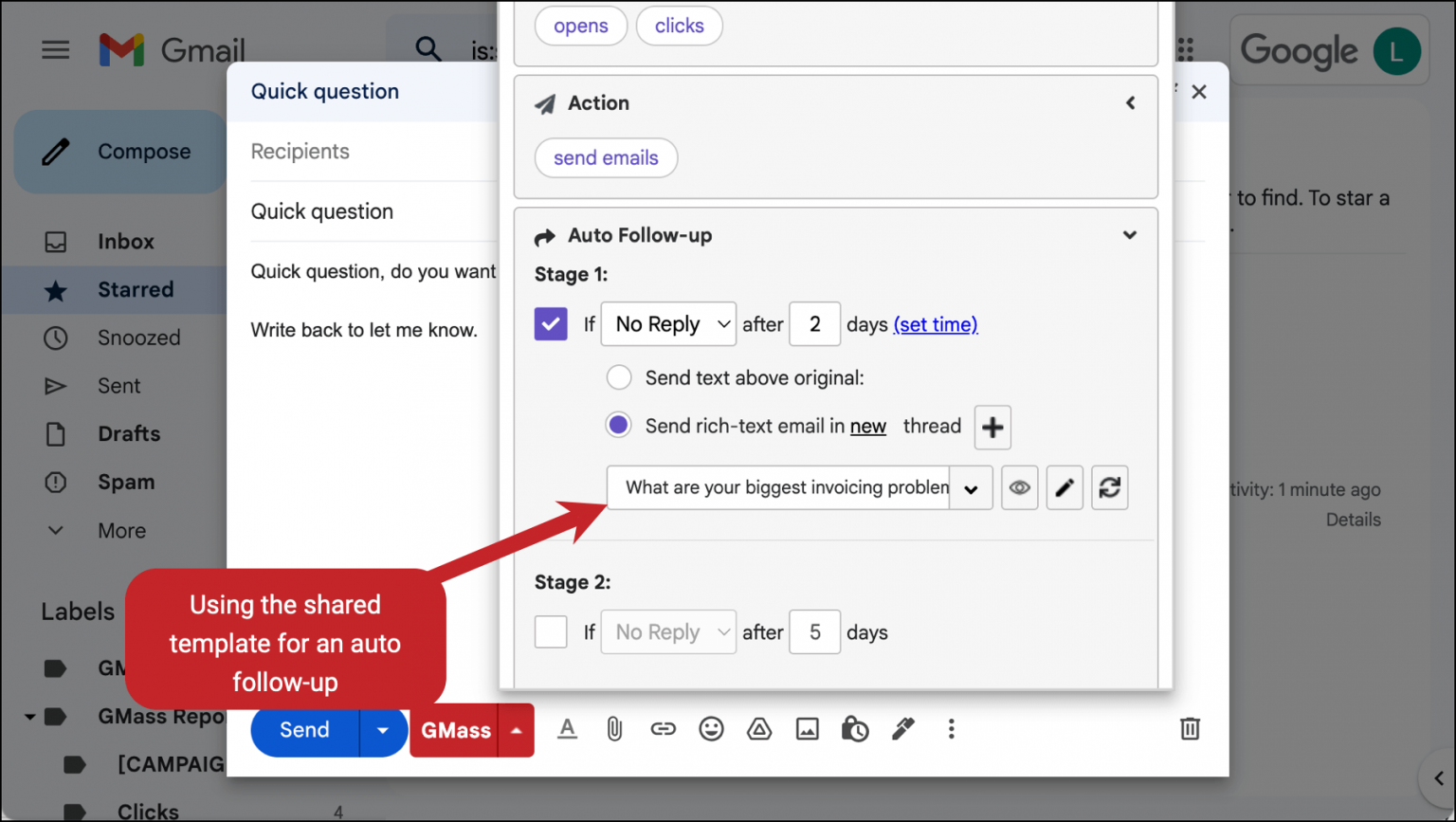1456x822 pixels.
Task: Collapse the Auto Follow-up section chevron
Action: [x=1129, y=234]
